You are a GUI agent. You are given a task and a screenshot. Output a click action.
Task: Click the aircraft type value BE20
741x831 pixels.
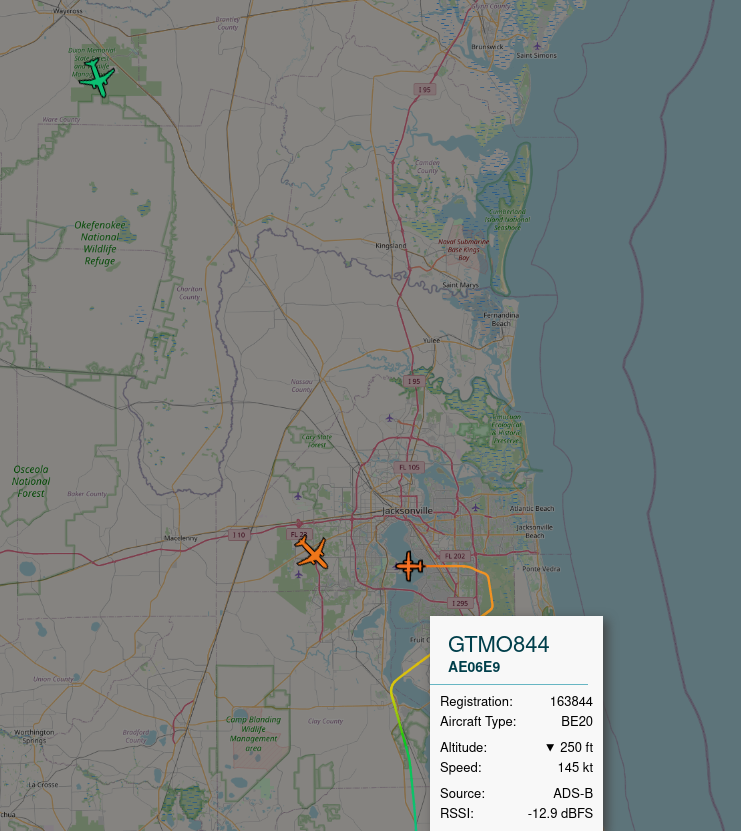click(x=577, y=721)
